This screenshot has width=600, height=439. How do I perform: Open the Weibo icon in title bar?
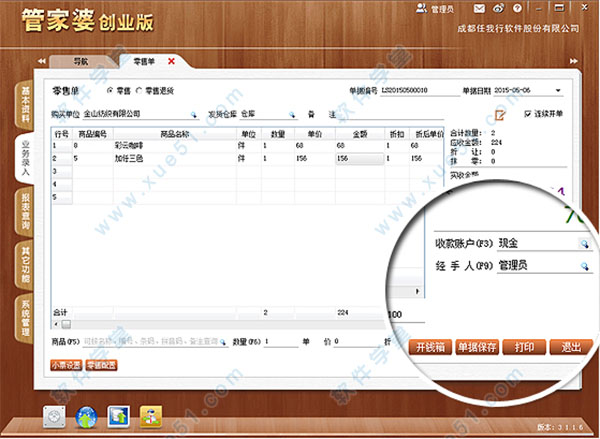(499, 8)
